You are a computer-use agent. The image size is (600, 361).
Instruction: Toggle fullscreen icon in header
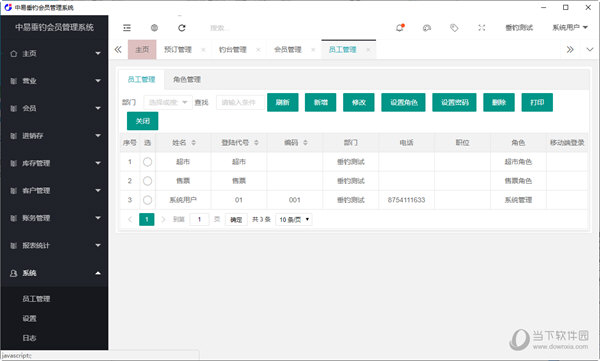coord(481,28)
